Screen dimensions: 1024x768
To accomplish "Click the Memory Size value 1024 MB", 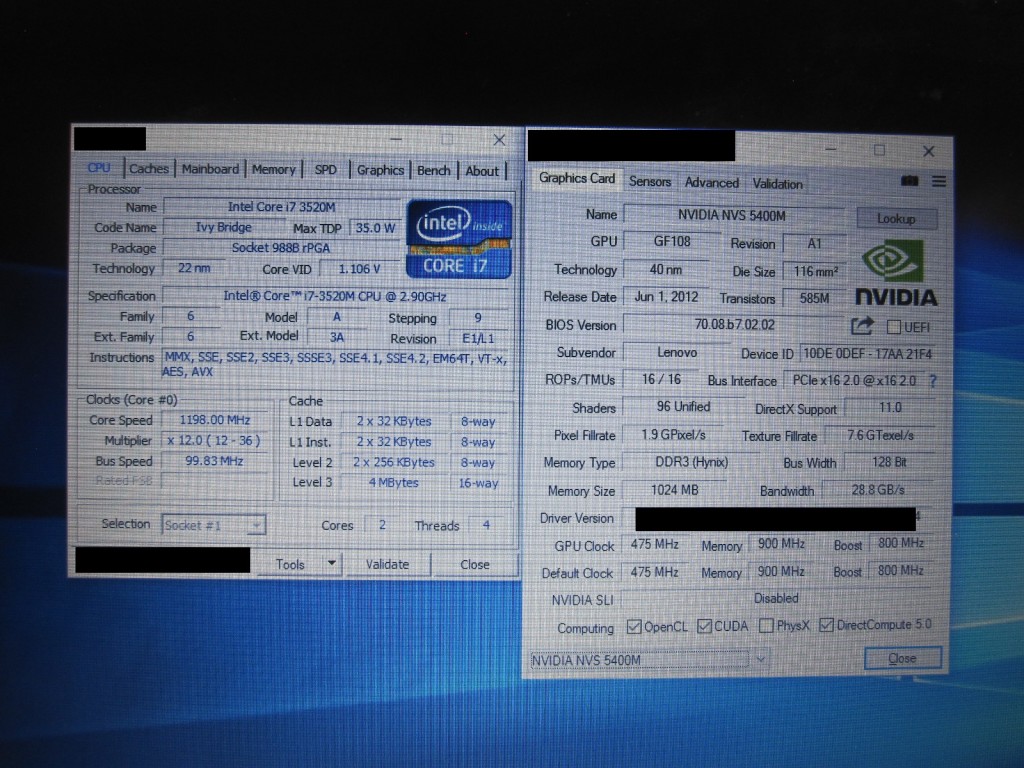I will point(675,490).
